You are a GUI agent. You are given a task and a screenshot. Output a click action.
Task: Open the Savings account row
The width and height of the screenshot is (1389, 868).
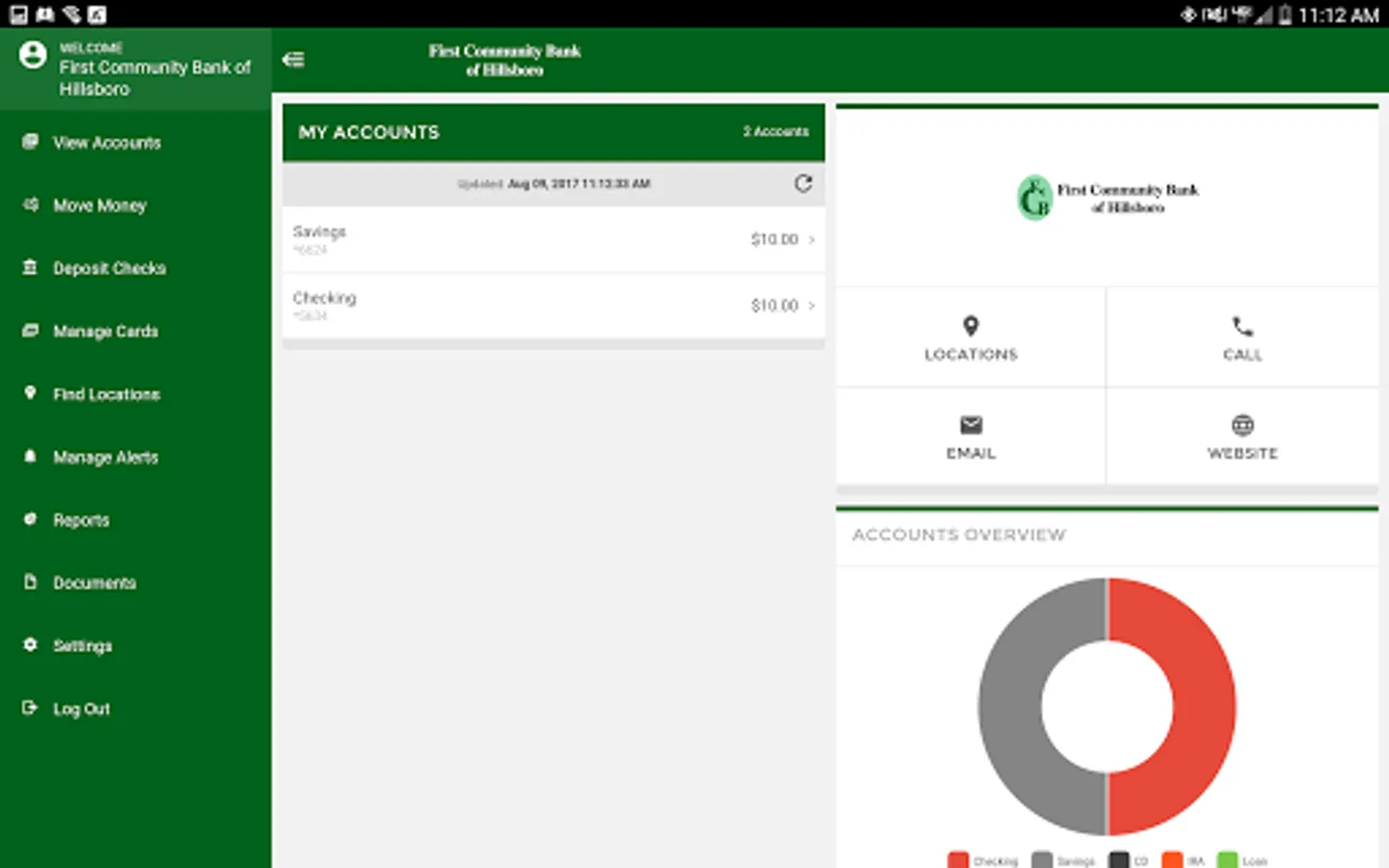(x=554, y=239)
